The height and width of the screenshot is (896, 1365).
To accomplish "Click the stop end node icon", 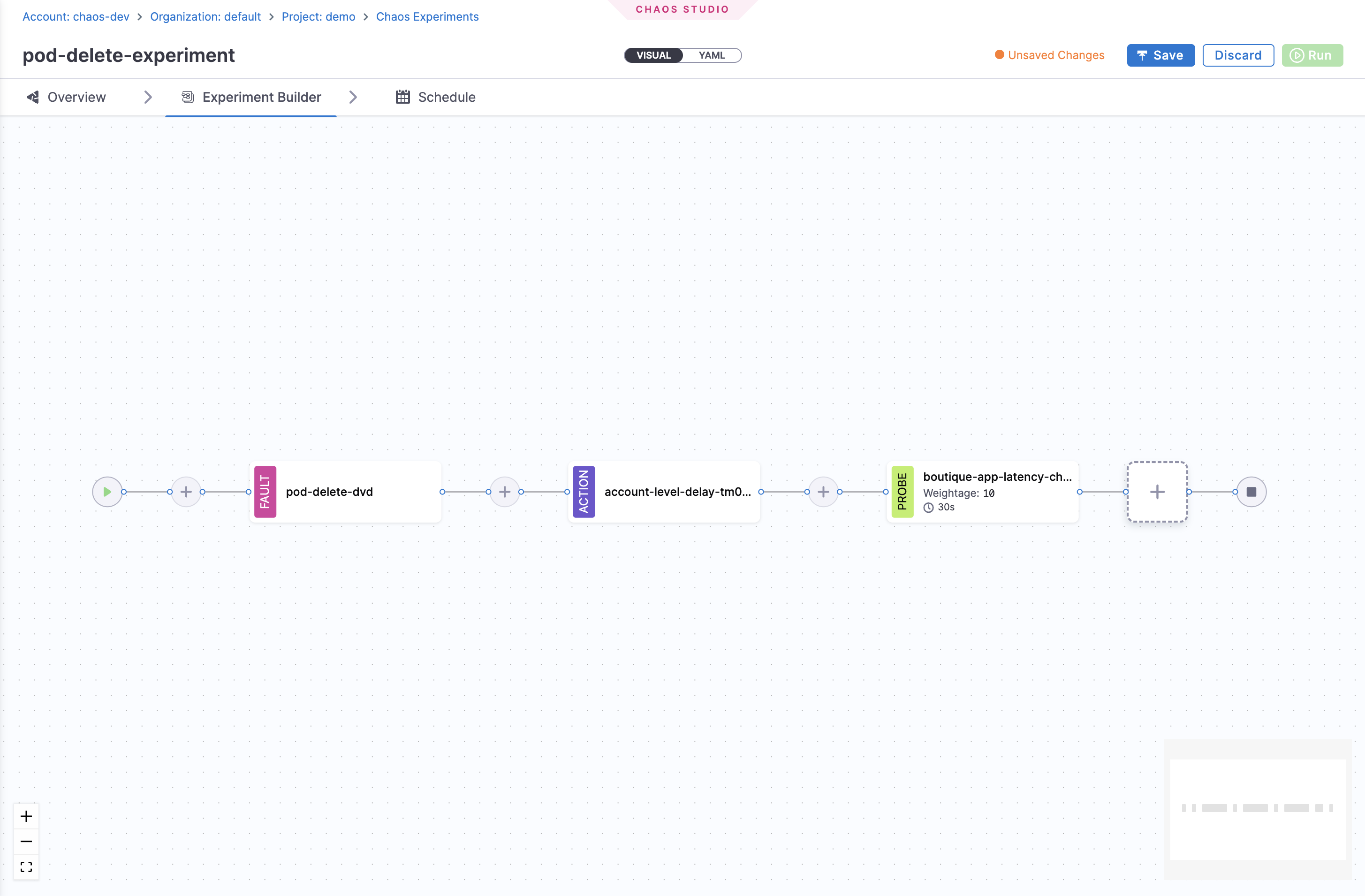I will (x=1251, y=492).
